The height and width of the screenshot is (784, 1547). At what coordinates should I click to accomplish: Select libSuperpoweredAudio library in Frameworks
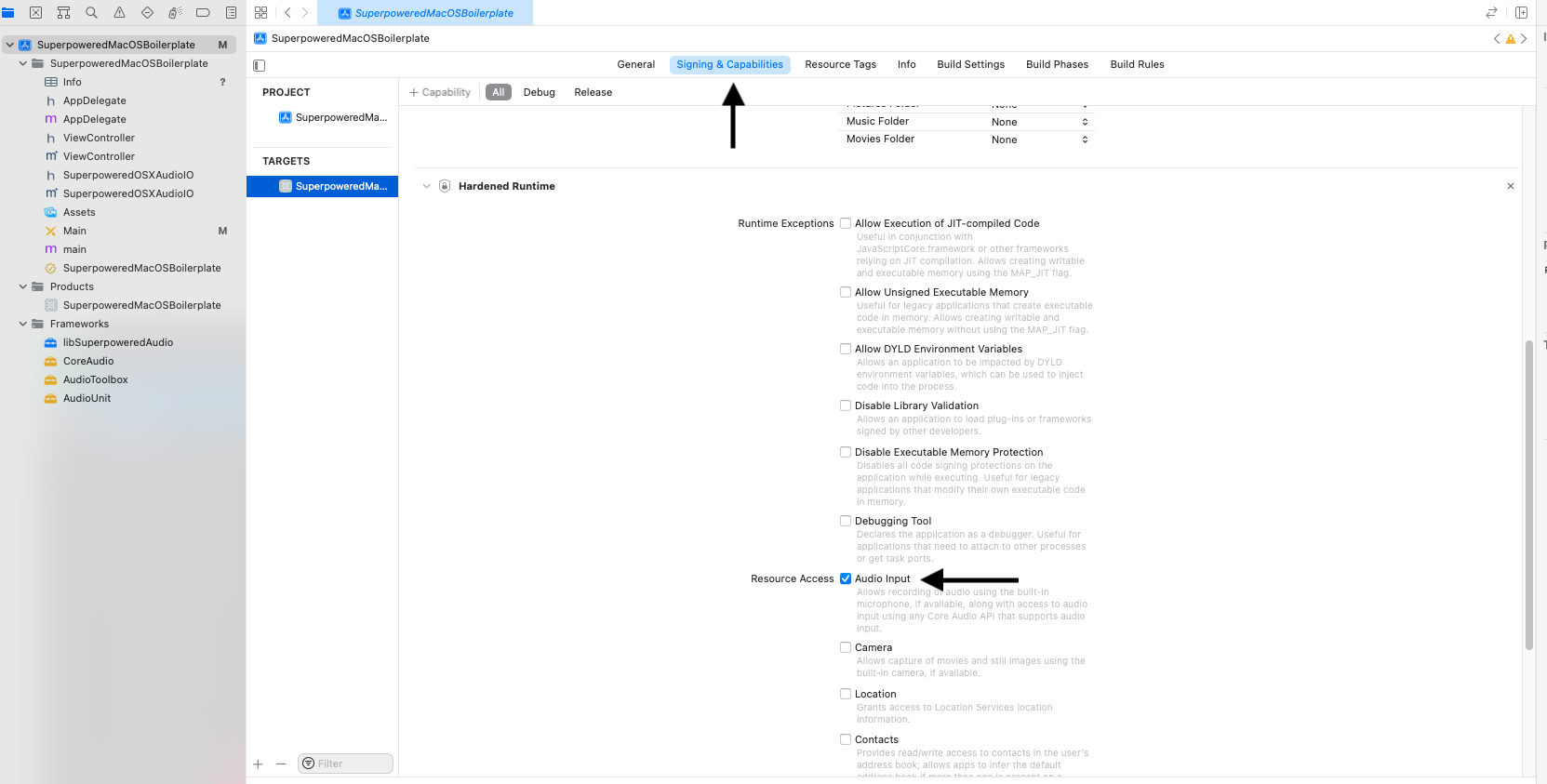(118, 342)
